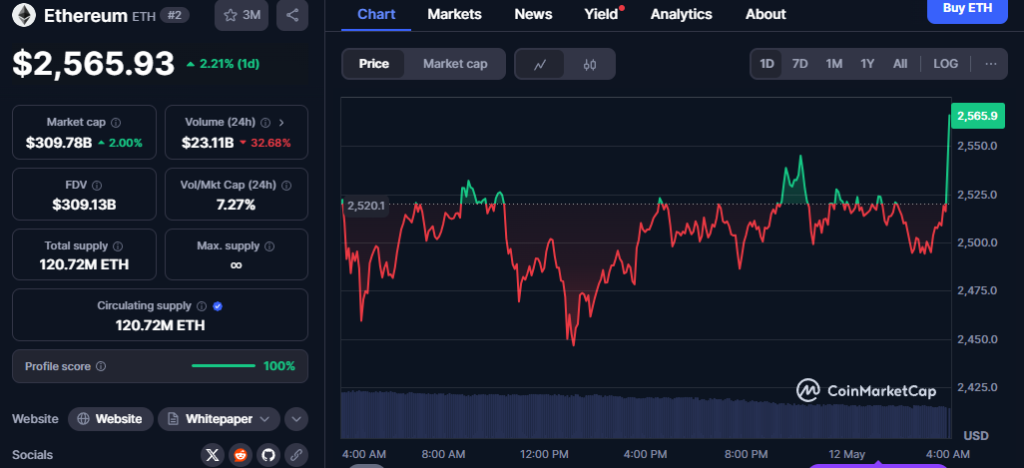This screenshot has width=1024, height=468.
Task: Click the blue verified badge icon
Action: 217,305
